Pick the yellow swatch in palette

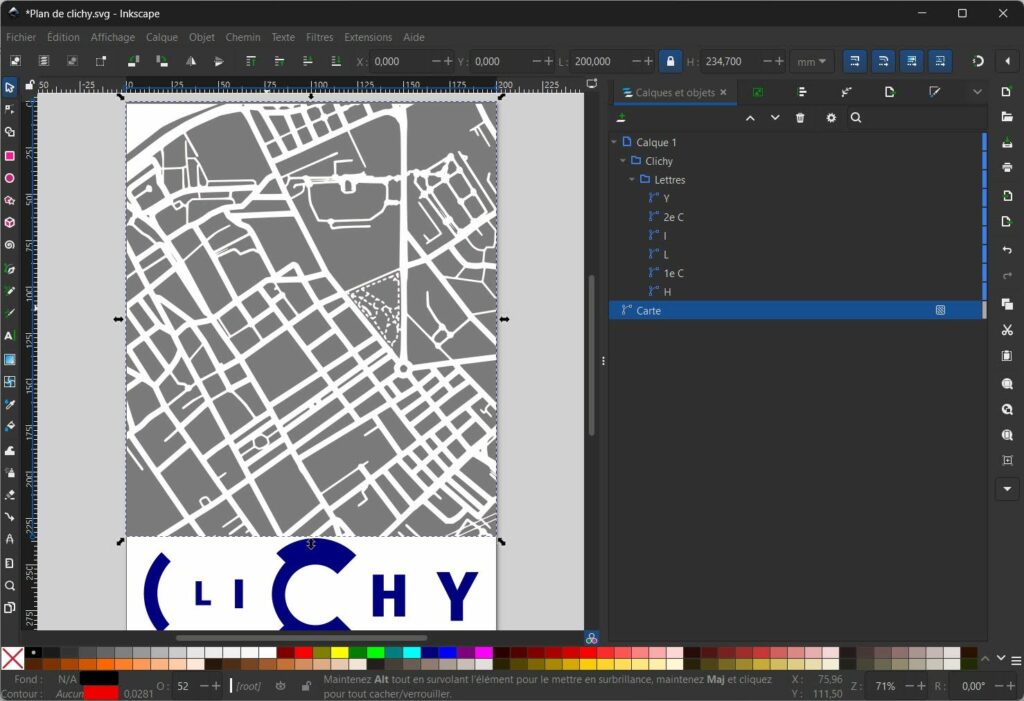click(339, 652)
